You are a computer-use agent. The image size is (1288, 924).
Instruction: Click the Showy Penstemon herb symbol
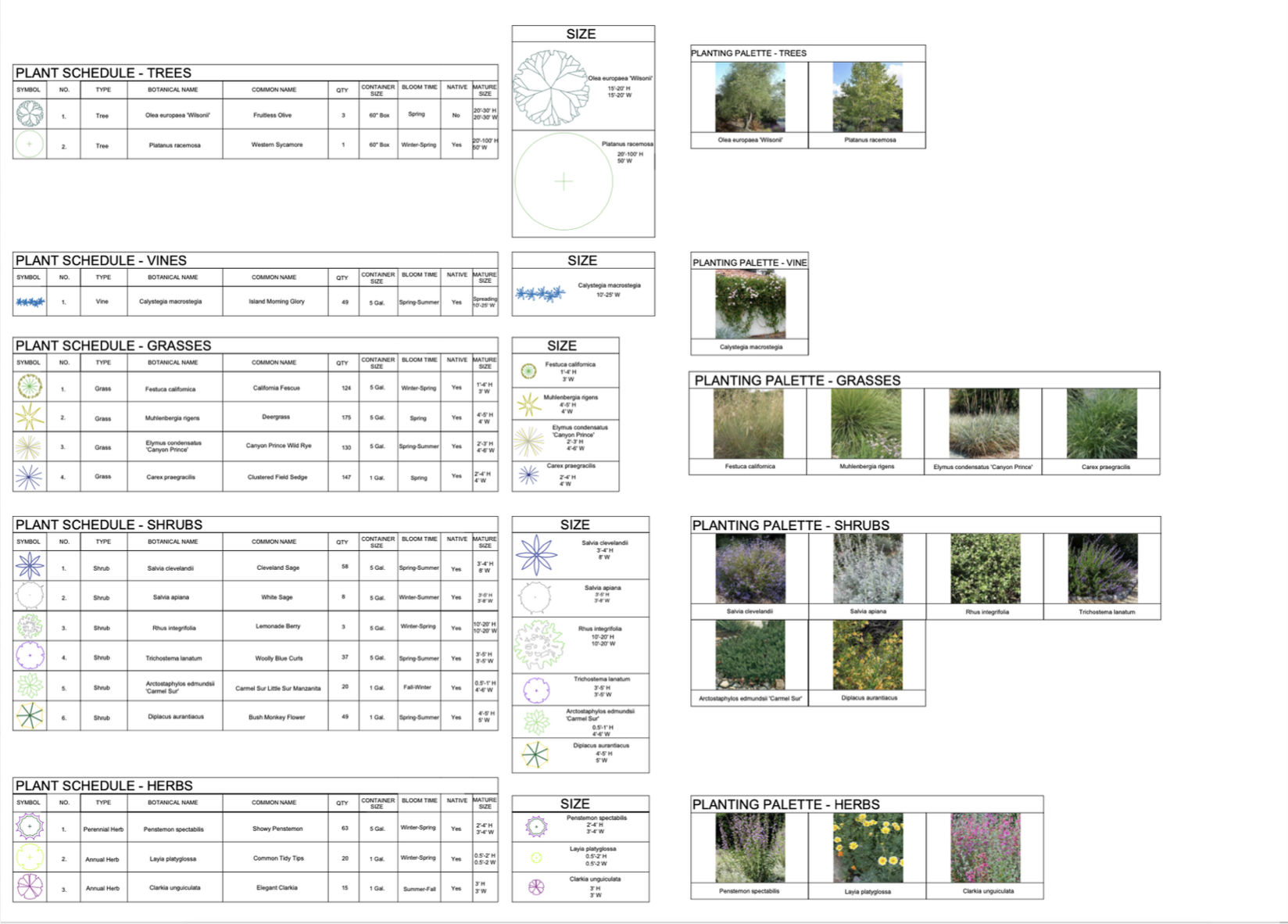coord(29,827)
